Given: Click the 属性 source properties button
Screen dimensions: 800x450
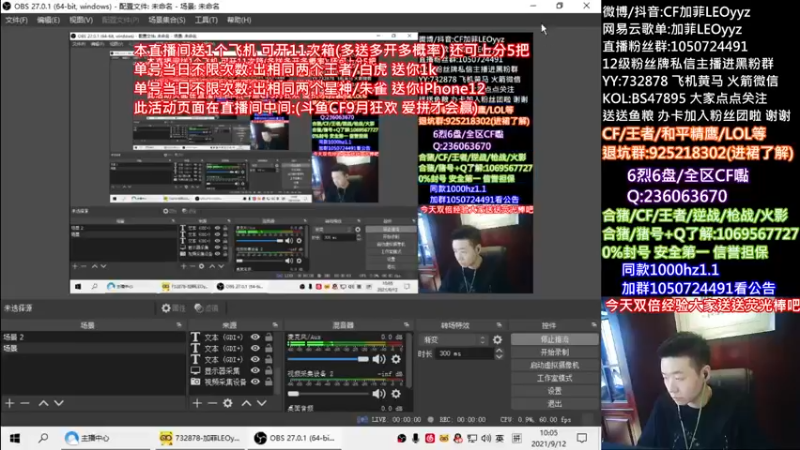Looking at the screenshot, I should [173, 308].
